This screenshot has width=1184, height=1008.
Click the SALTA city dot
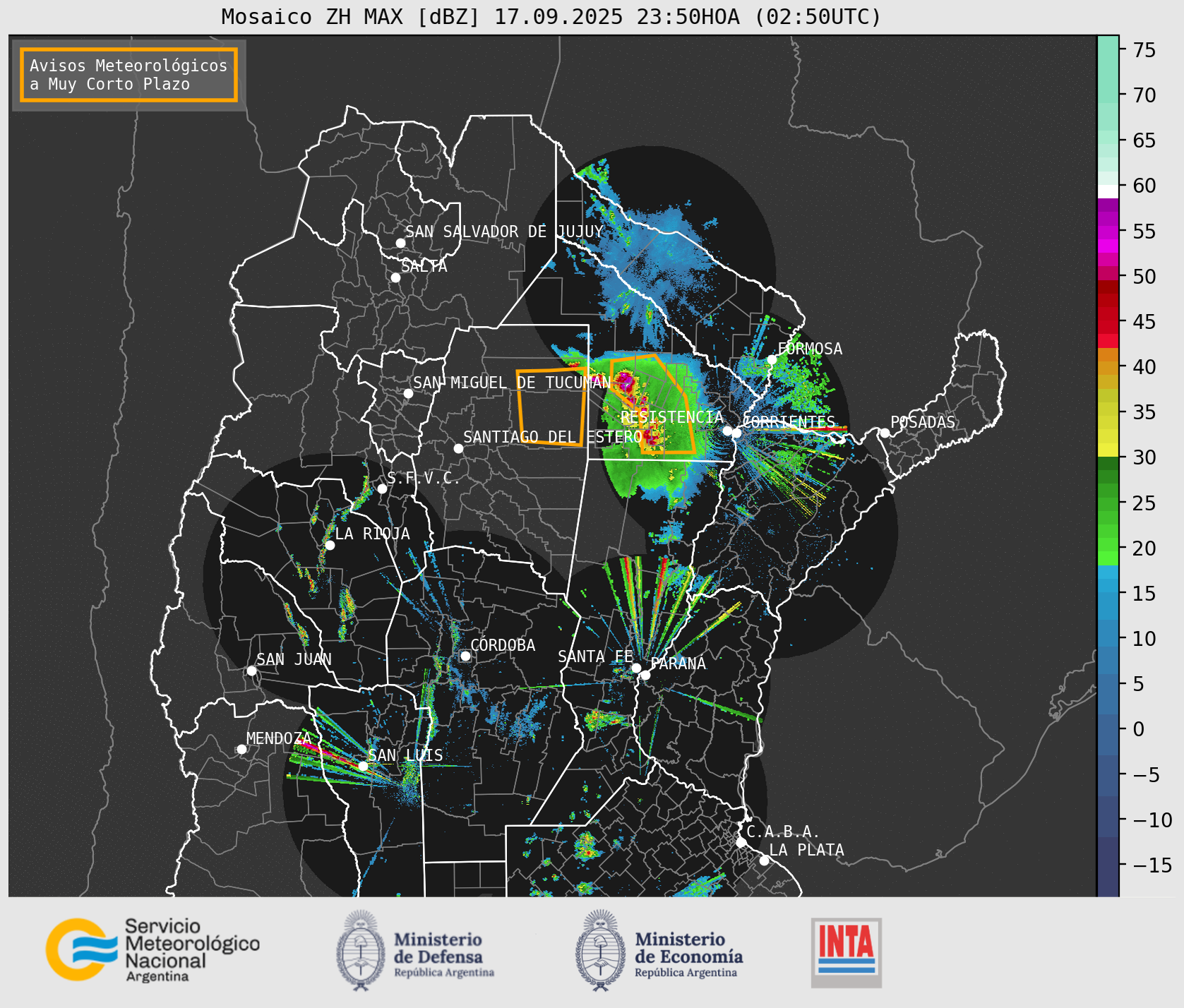(x=396, y=277)
